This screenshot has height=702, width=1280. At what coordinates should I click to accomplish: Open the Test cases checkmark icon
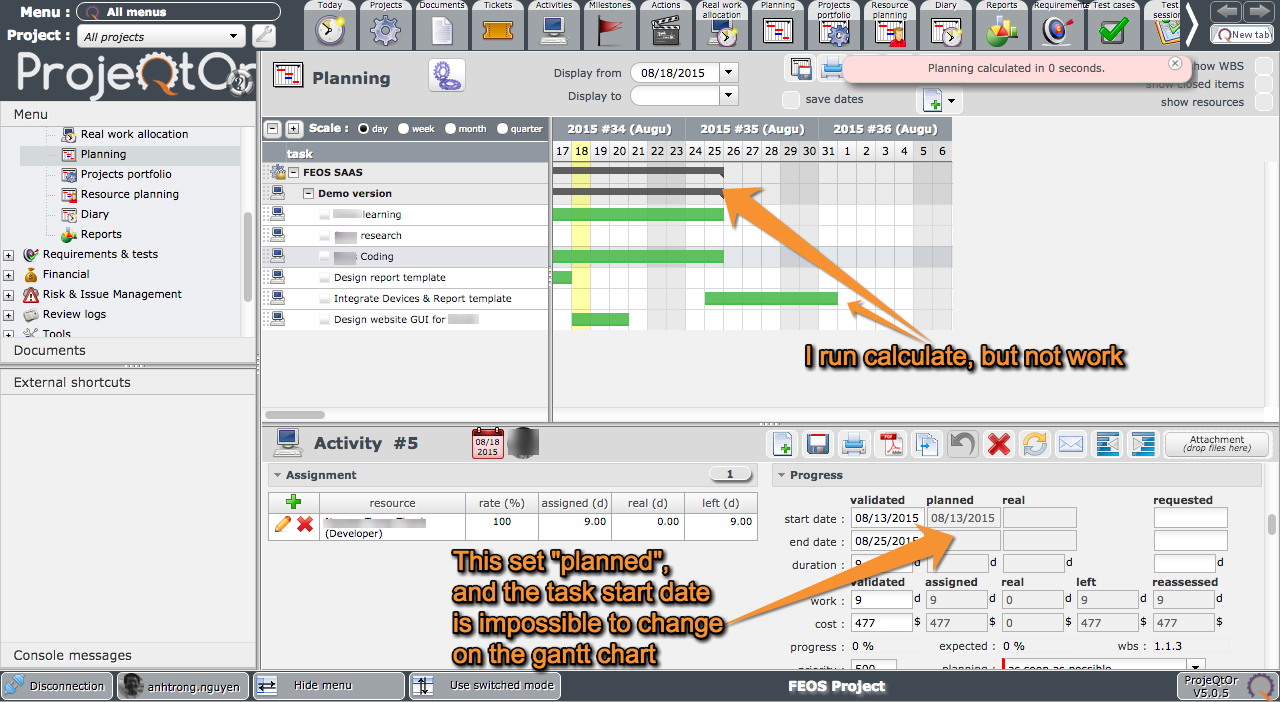(x=1114, y=32)
